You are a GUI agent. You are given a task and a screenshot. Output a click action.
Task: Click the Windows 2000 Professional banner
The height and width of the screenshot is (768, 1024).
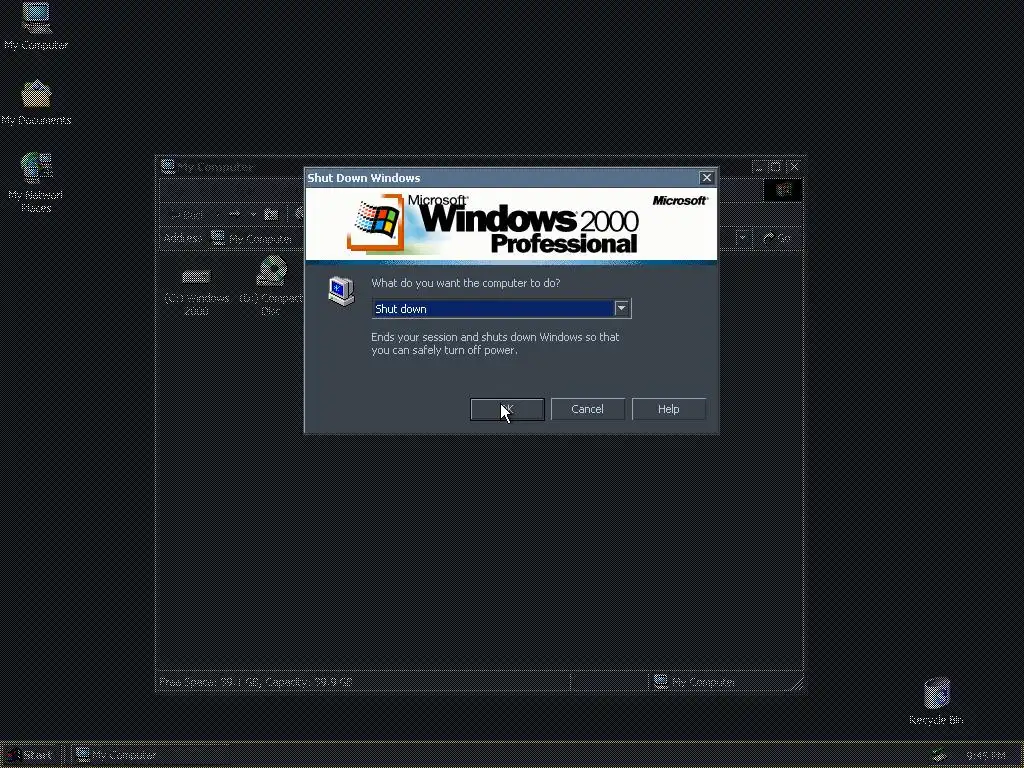[x=511, y=225]
